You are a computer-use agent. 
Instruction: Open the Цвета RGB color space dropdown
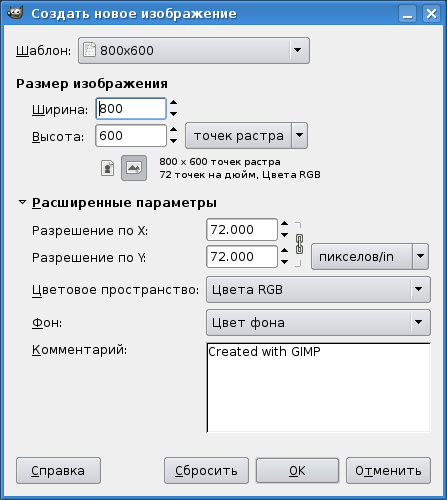pyautogui.click(x=318, y=289)
